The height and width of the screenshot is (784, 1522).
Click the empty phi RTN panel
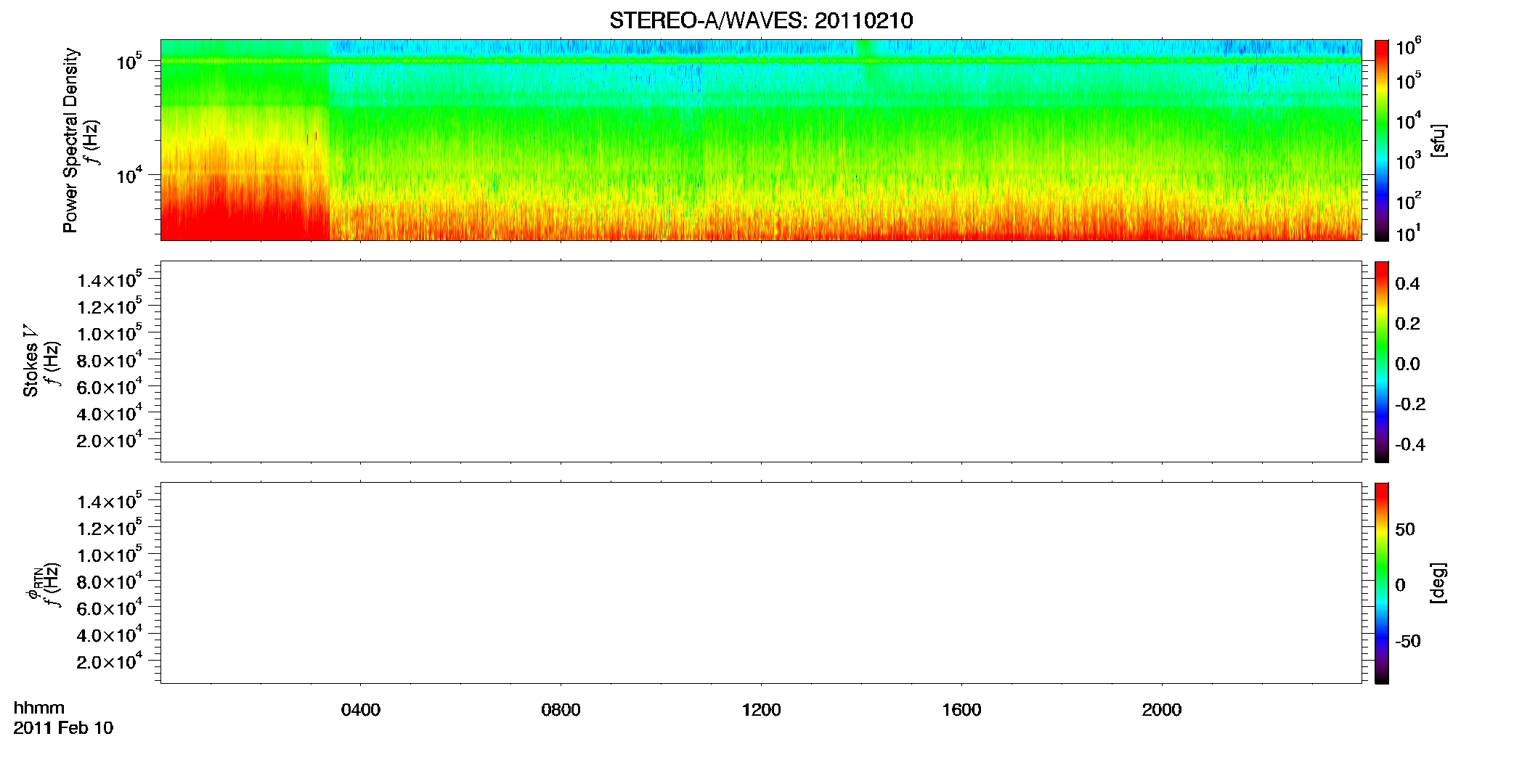[761, 583]
